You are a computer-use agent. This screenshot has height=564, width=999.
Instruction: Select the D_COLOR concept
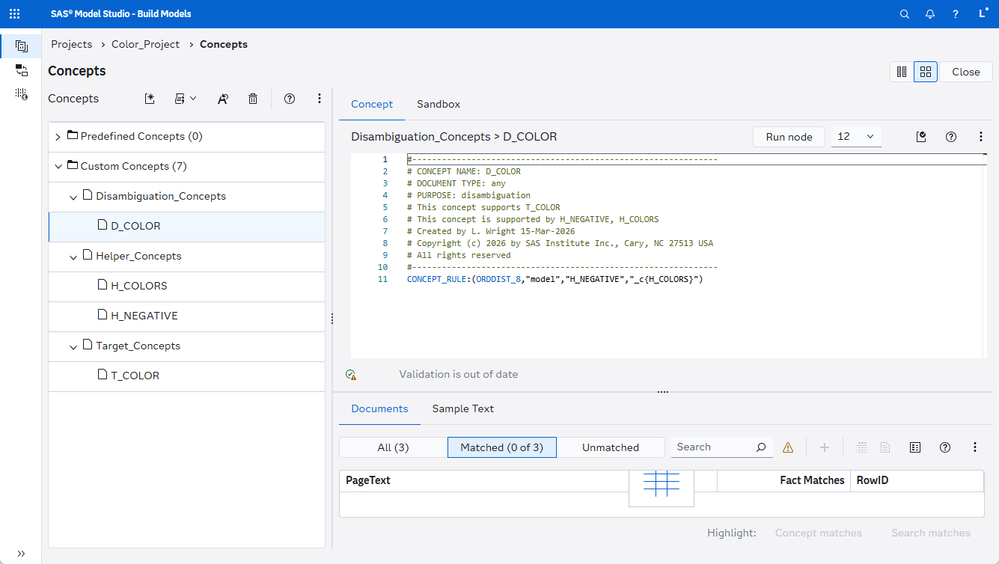point(187,226)
